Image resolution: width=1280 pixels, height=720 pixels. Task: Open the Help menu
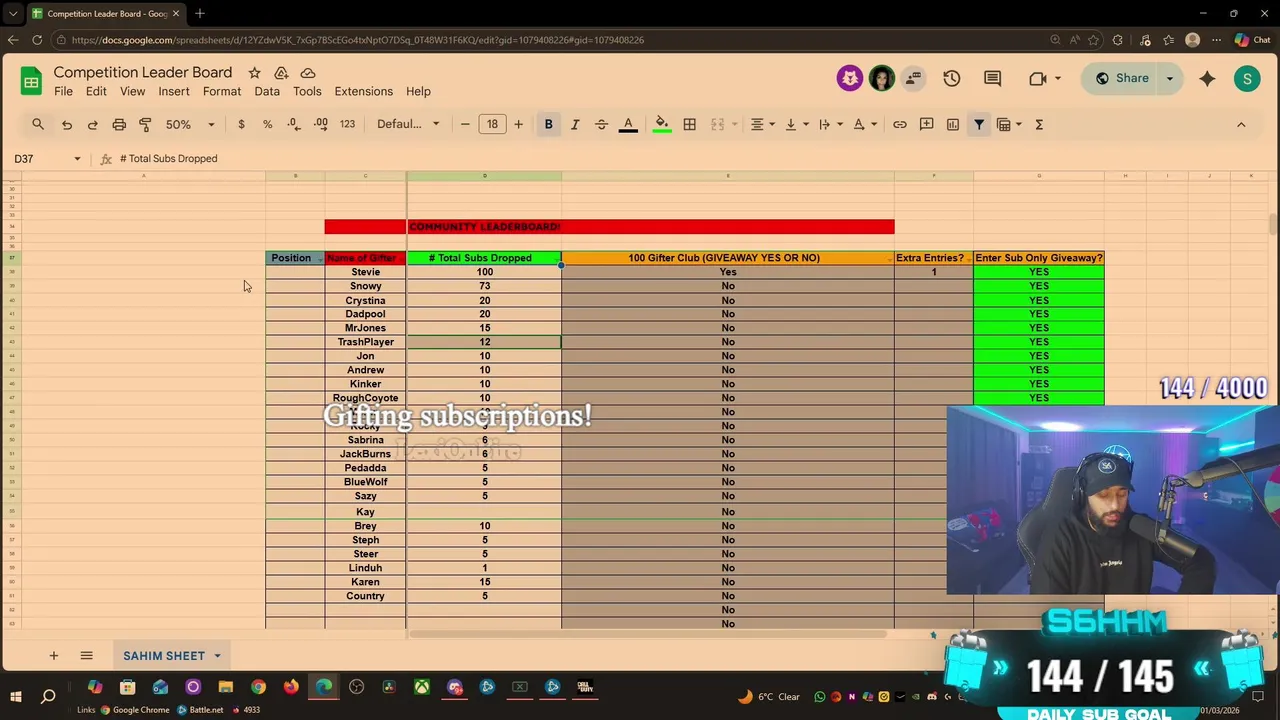[x=418, y=91]
